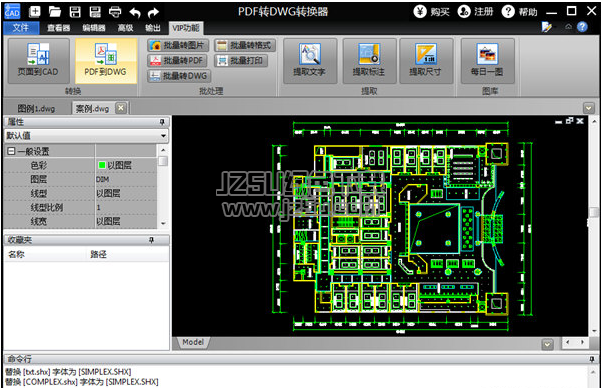Switch to the 编辑器 ribbon tab

(x=94, y=28)
